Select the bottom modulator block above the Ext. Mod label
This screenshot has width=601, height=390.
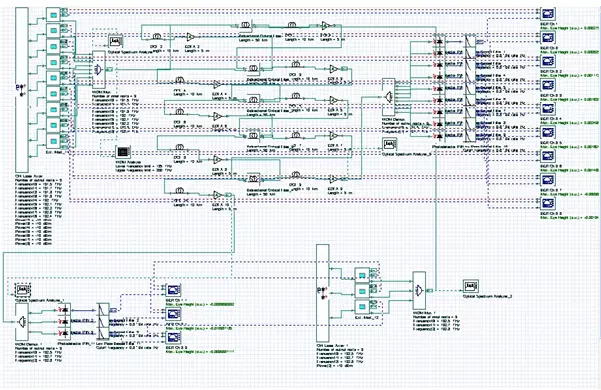[53, 141]
